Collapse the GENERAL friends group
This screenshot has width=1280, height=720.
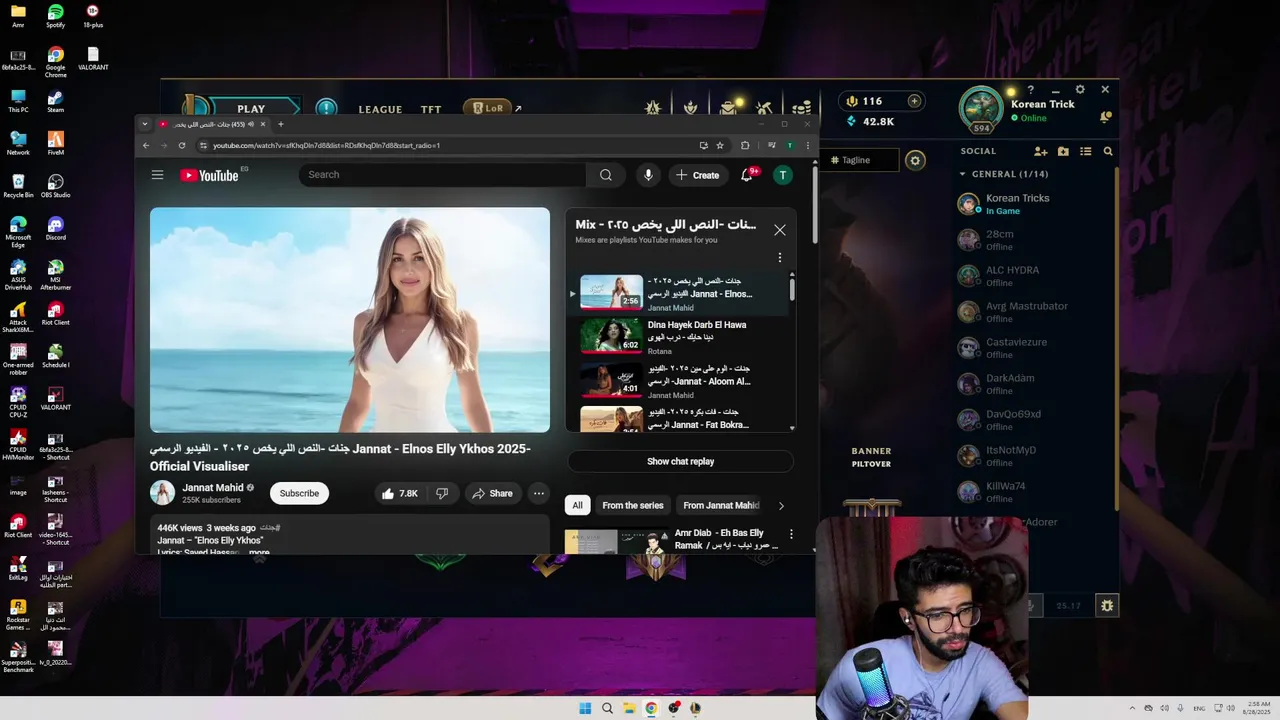(962, 174)
